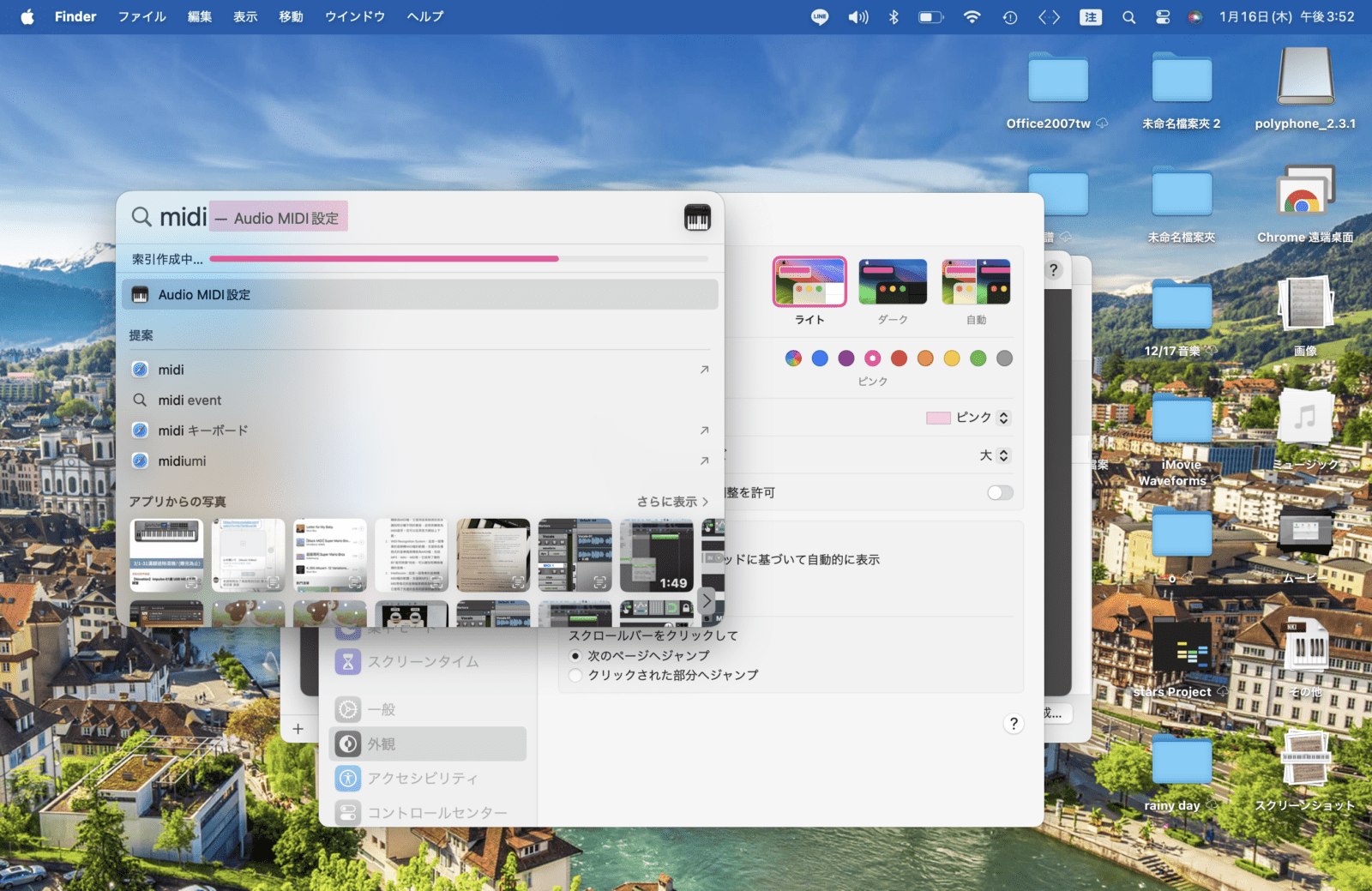The height and width of the screenshot is (891, 1372).
Task: Click the Audio MIDI keyboard icon in Spotlight
Action: 697,218
